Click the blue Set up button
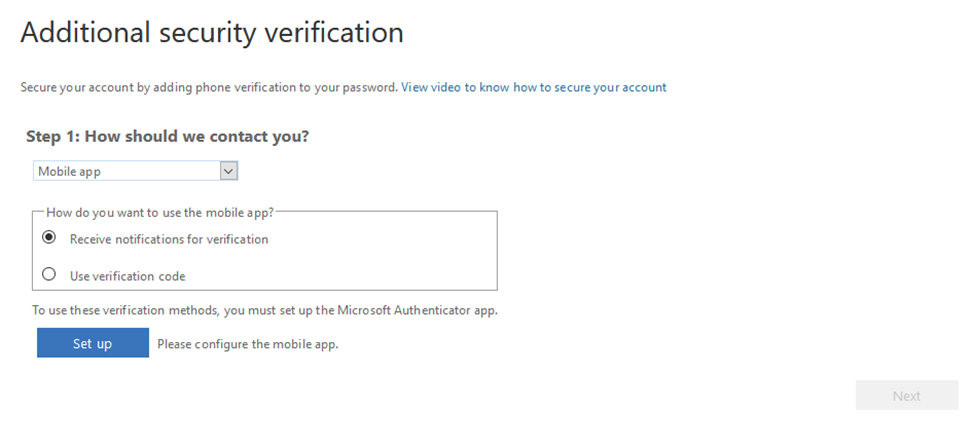The image size is (975, 448). (93, 343)
